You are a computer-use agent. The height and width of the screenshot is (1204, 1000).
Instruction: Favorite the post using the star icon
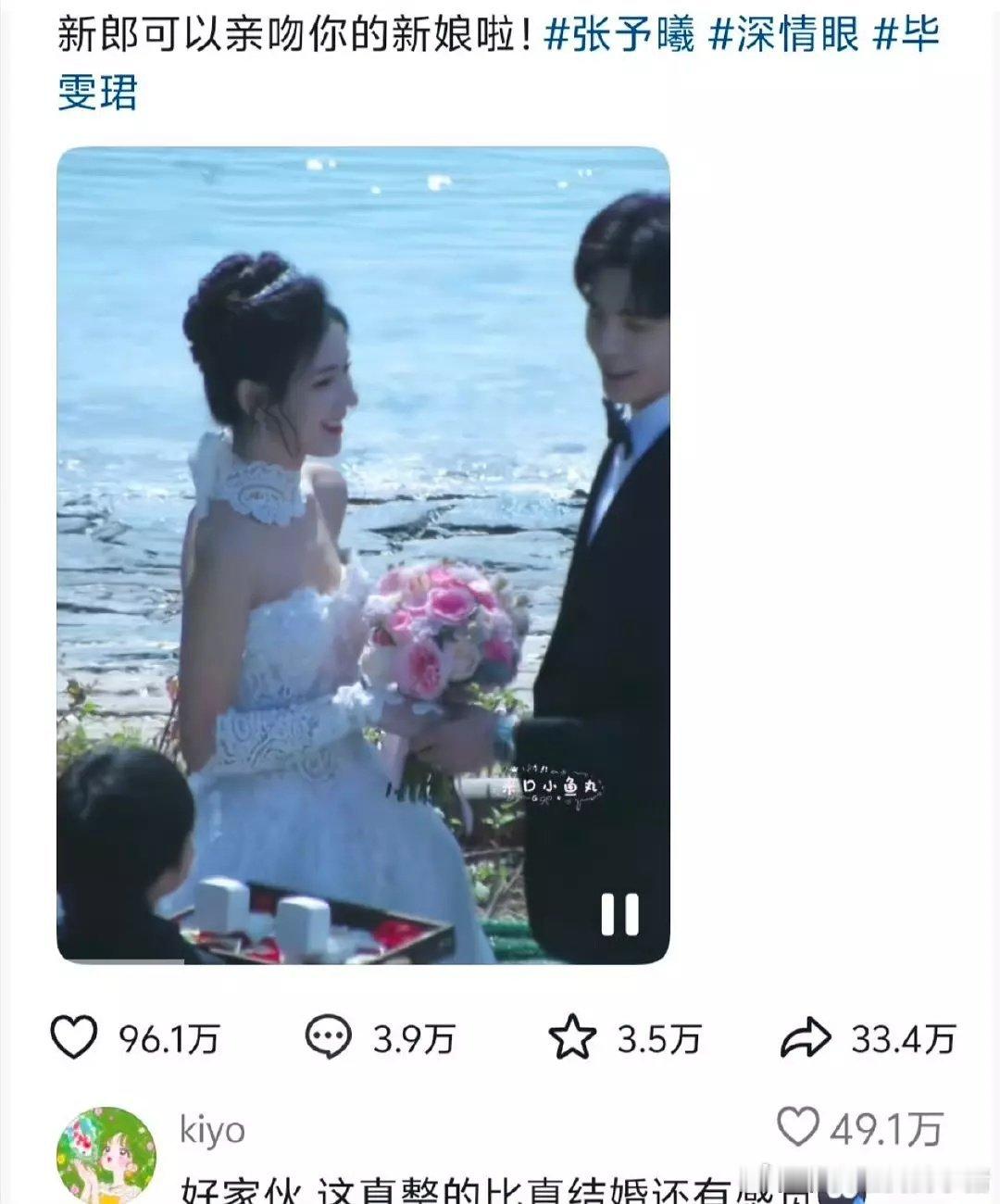tap(572, 1037)
